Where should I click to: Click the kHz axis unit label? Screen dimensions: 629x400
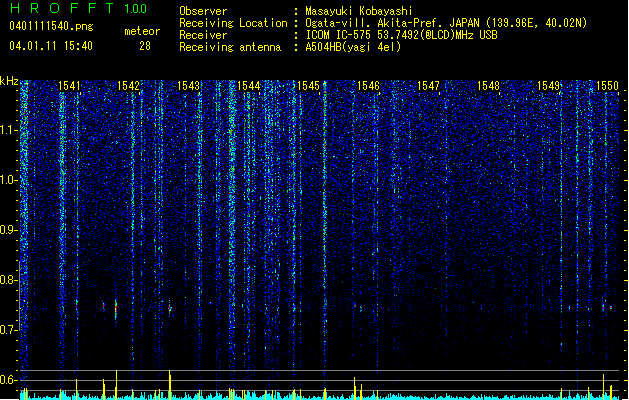tap(9, 81)
